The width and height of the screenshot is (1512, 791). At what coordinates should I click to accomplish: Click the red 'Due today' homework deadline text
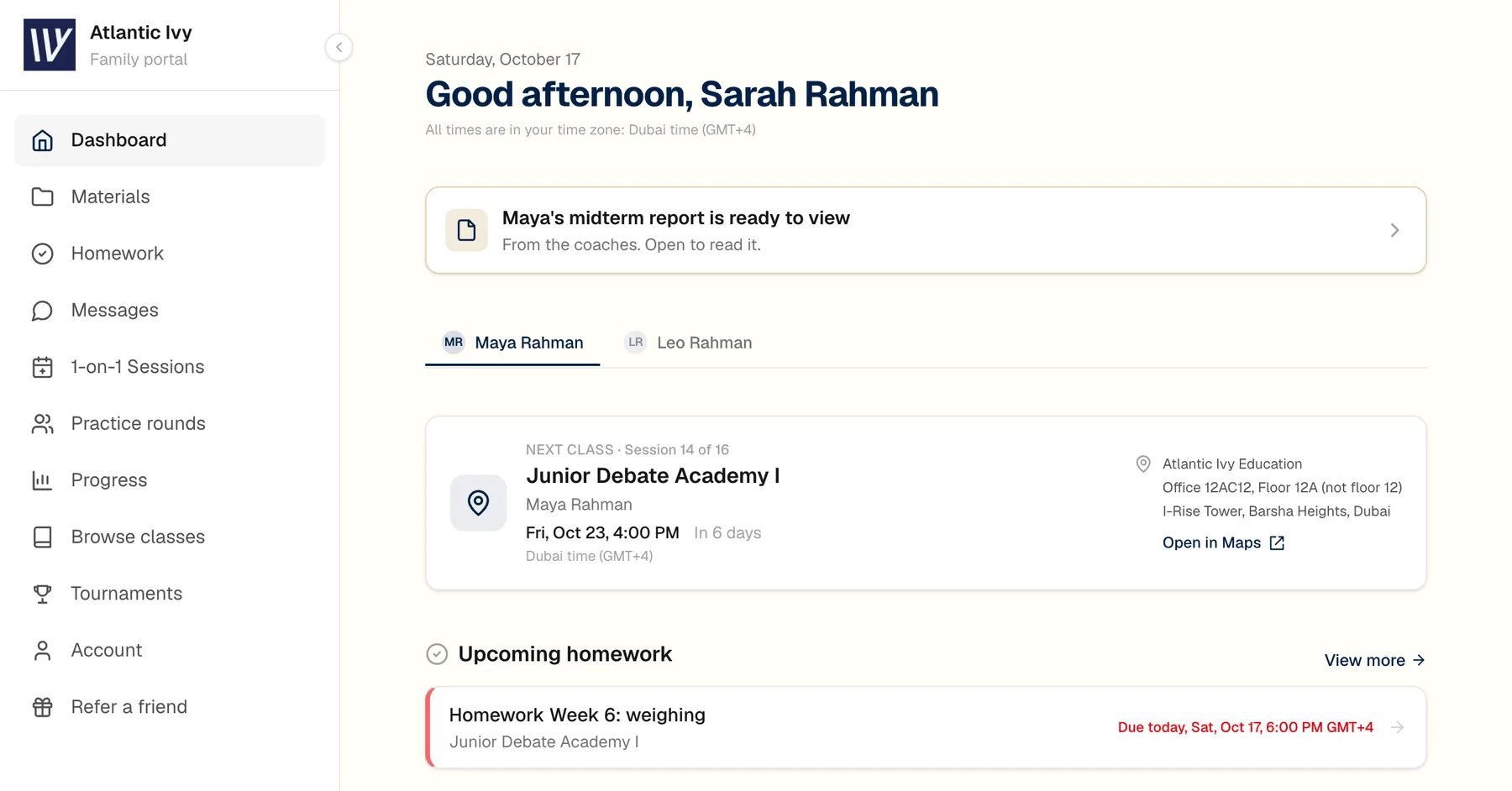[1245, 728]
